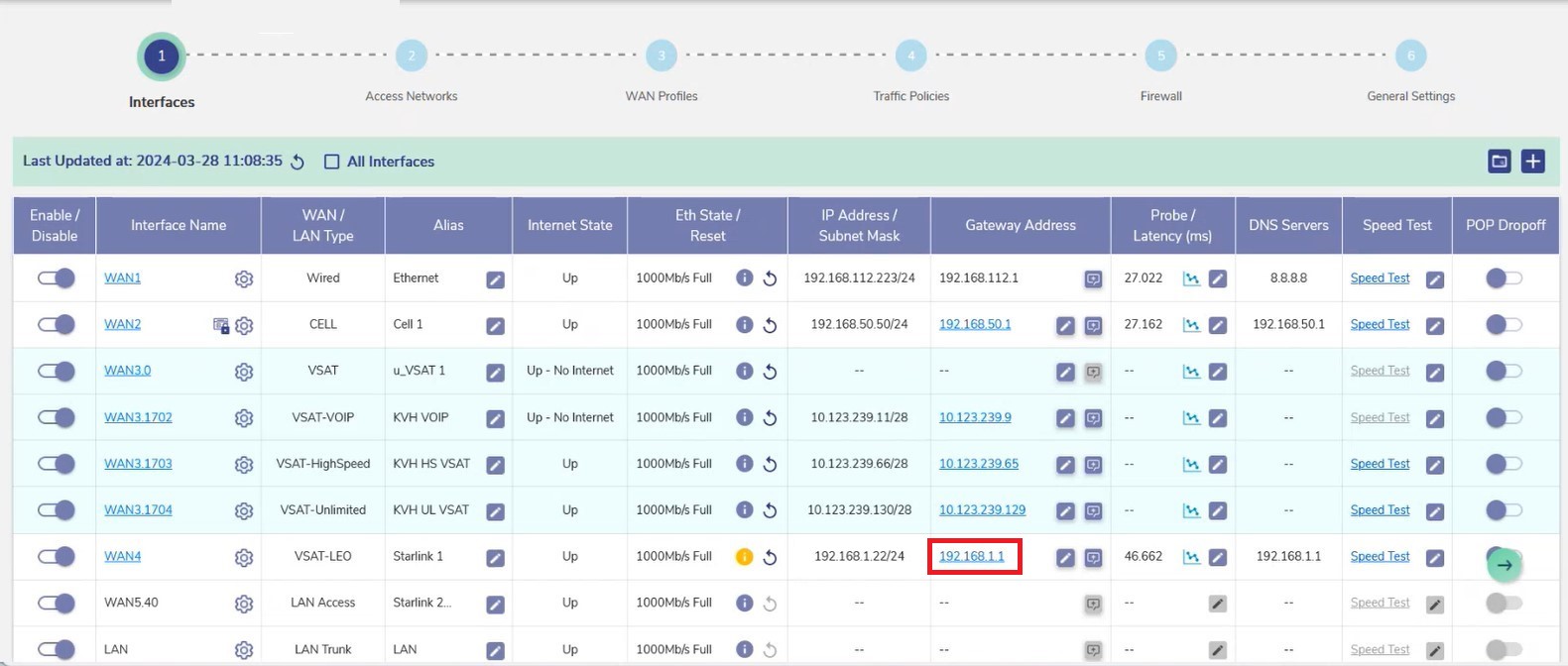
Task: Click the add interface plus icon
Action: tap(1532, 162)
